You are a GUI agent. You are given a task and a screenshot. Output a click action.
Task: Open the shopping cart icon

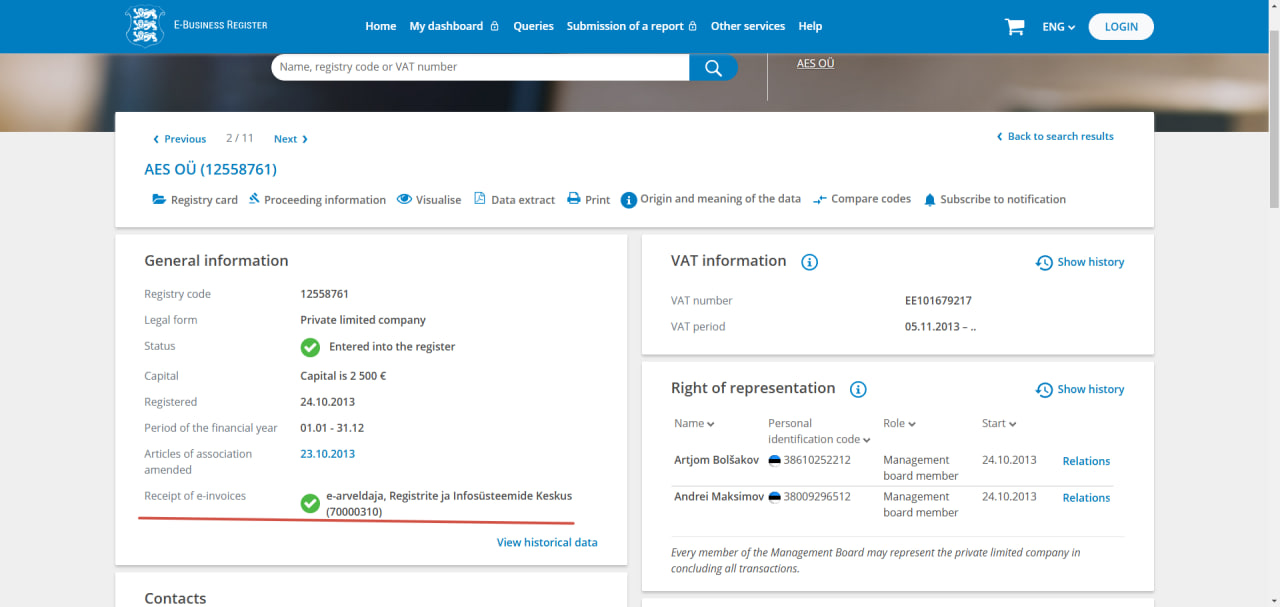coord(1015,27)
